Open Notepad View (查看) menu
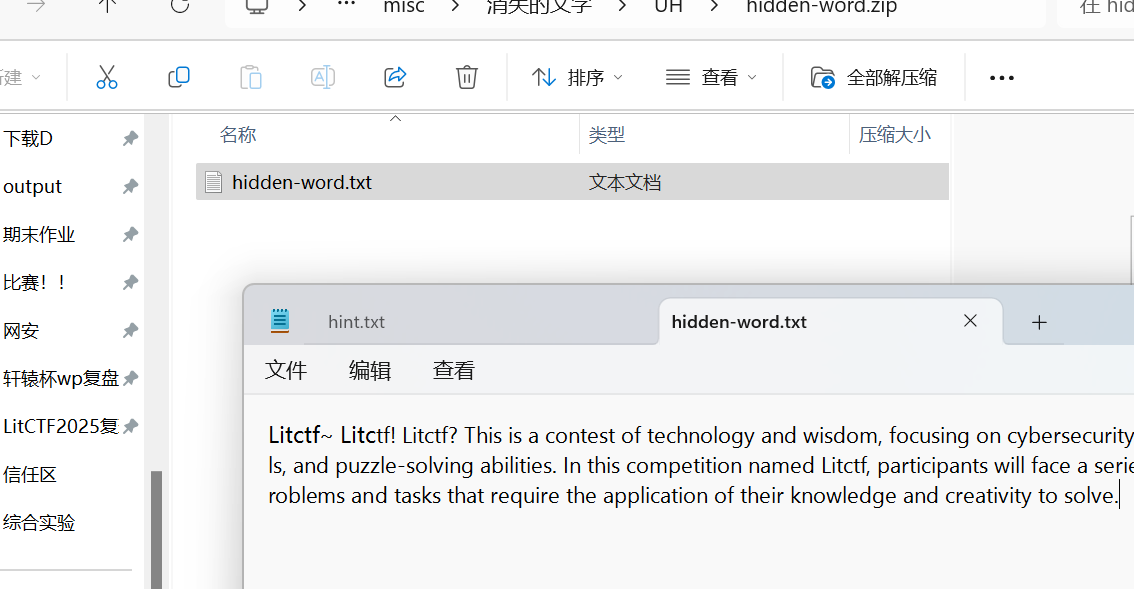1134x589 pixels. click(453, 370)
